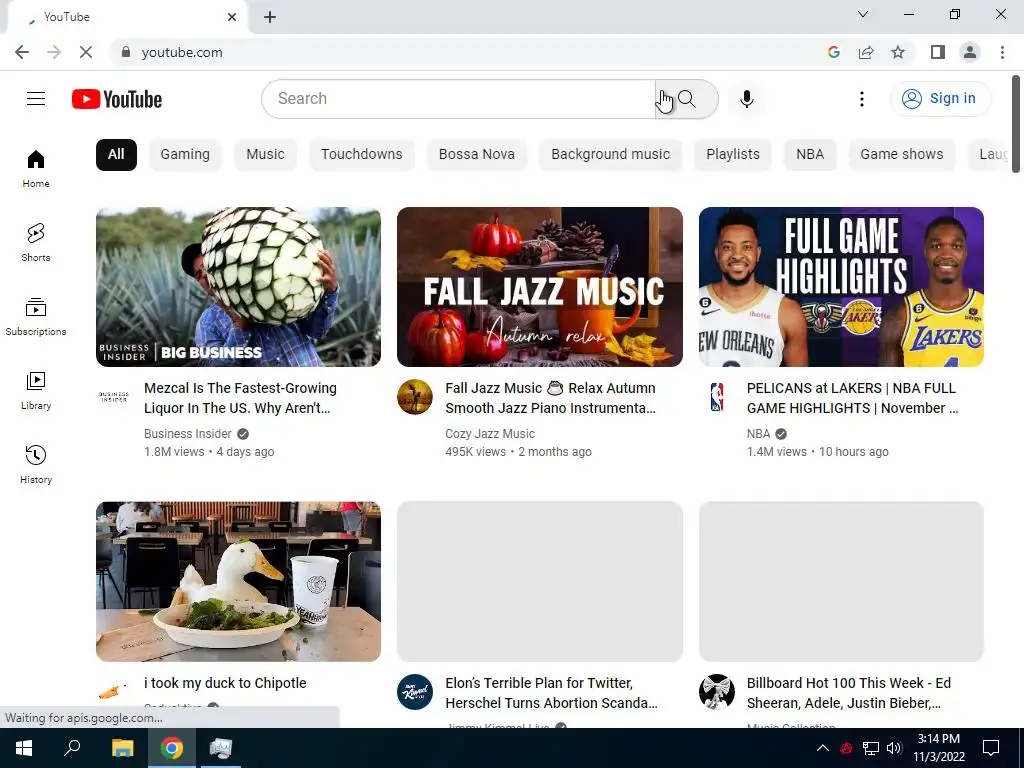Image resolution: width=1024 pixels, height=768 pixels.
Task: Open History in the sidebar
Action: (36, 464)
